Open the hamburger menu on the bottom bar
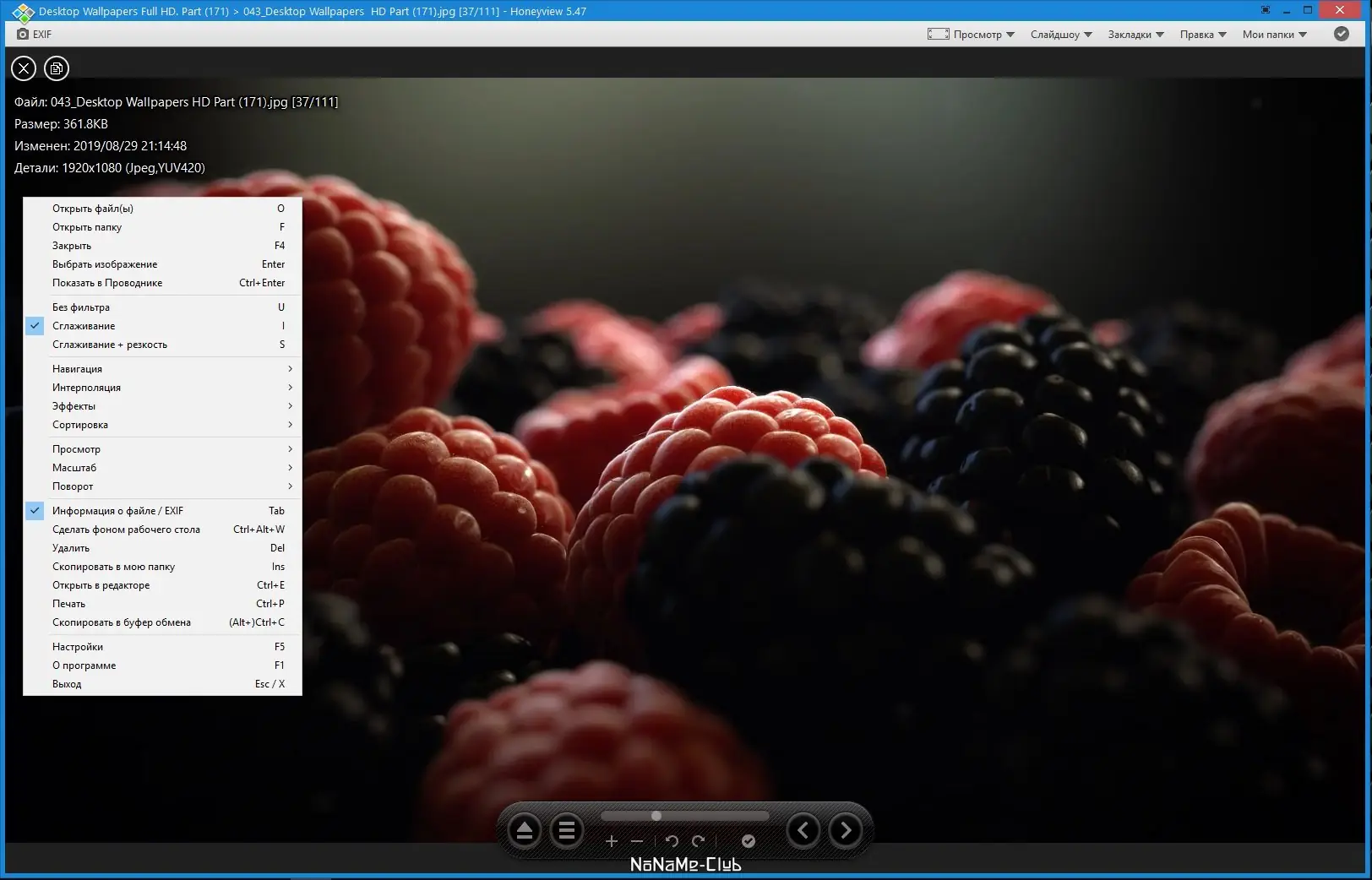 pos(567,830)
